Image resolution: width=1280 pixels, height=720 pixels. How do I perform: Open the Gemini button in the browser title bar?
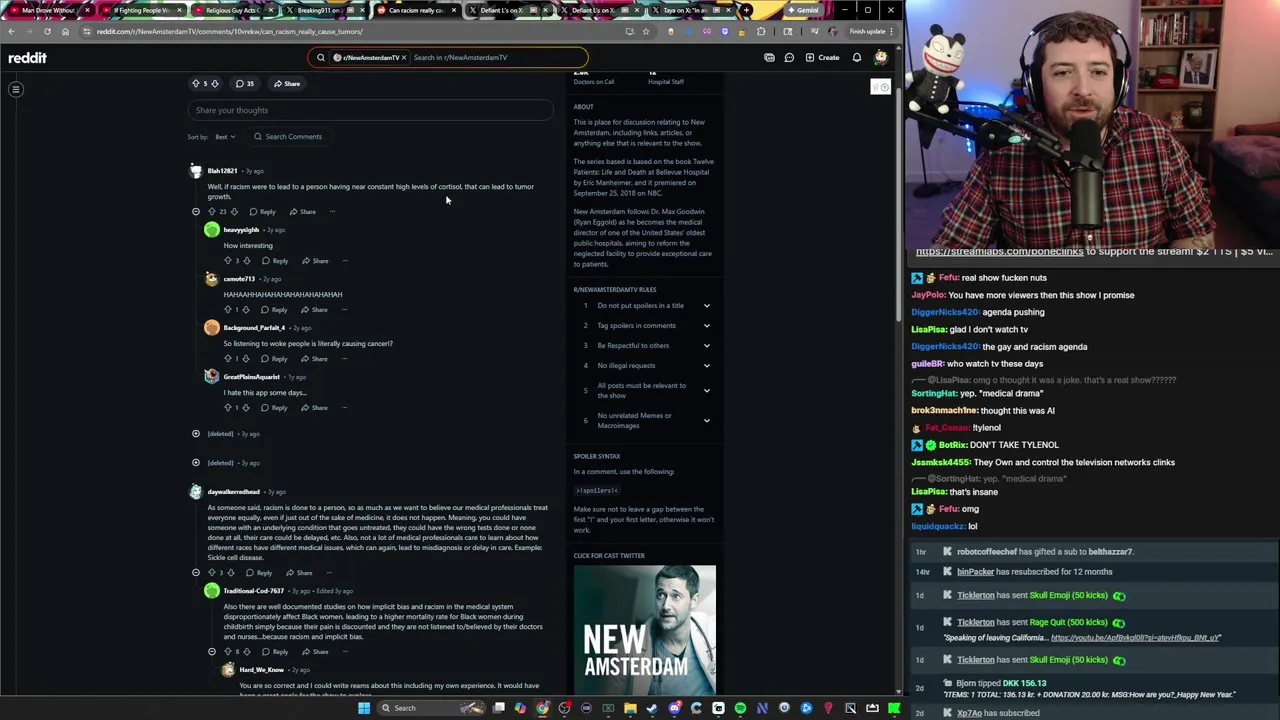pos(802,10)
